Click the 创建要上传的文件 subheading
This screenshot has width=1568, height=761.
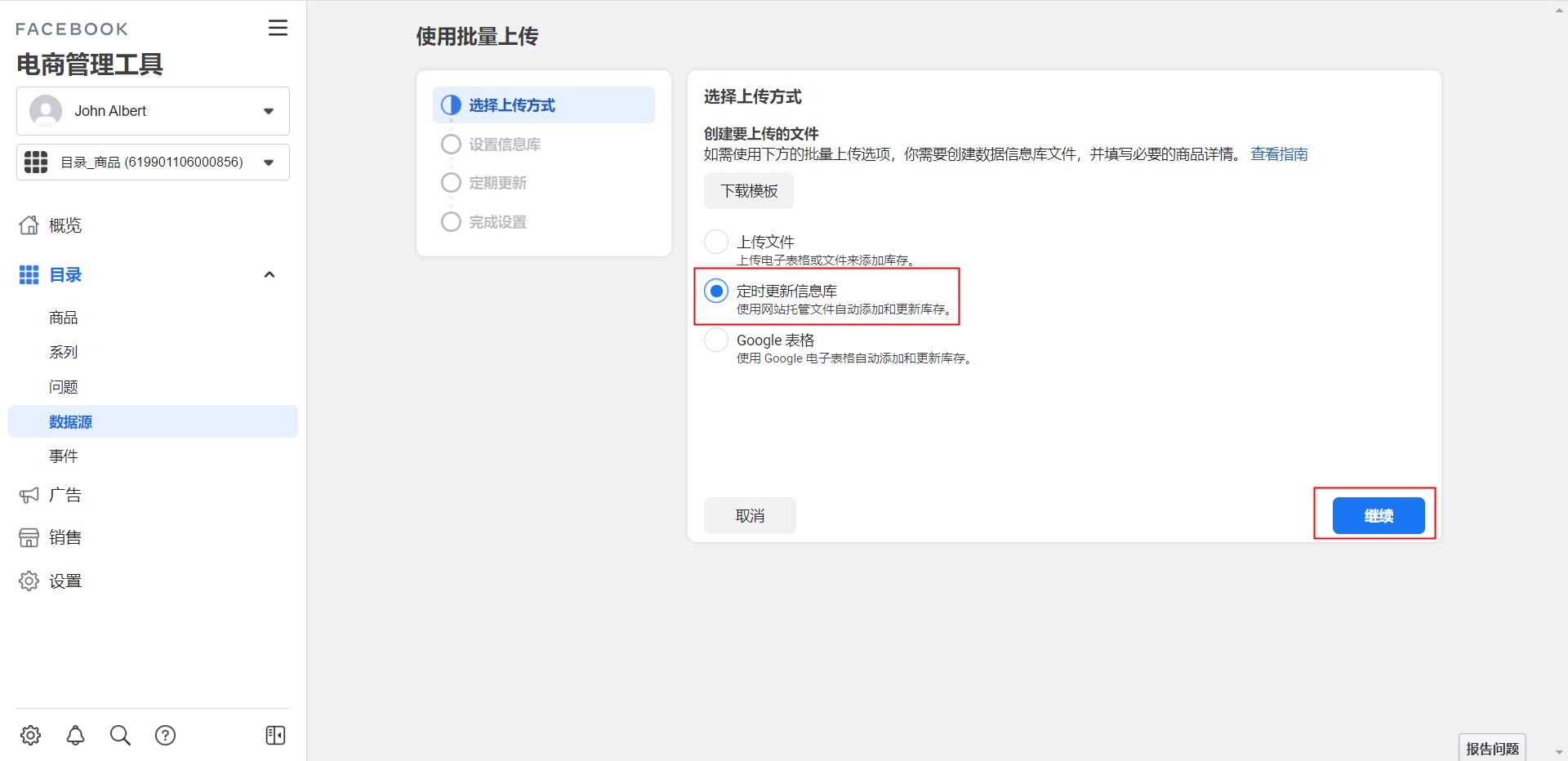(761, 134)
